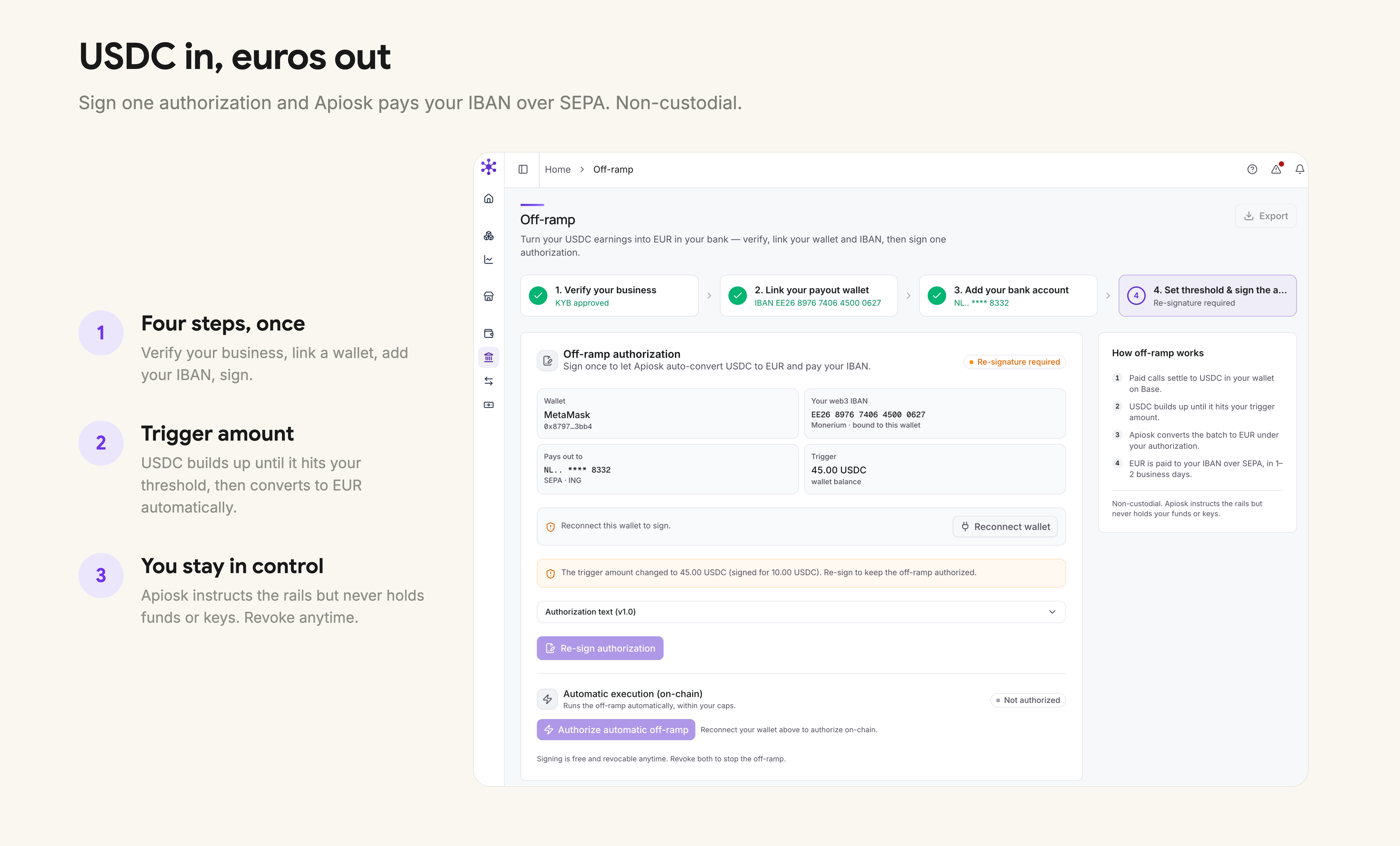Open the Home icon in sidebar

489,199
